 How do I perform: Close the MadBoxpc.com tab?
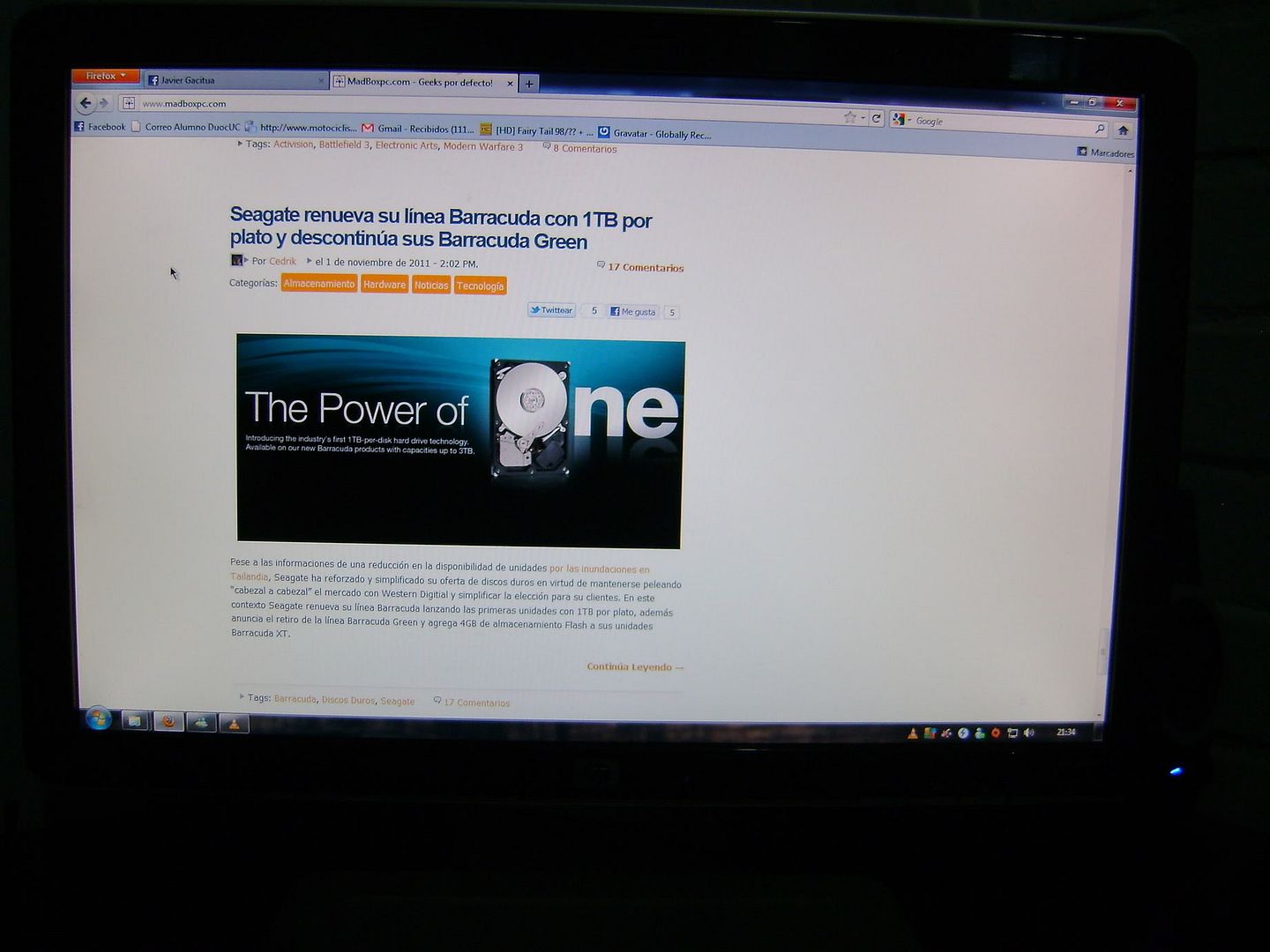tap(510, 84)
